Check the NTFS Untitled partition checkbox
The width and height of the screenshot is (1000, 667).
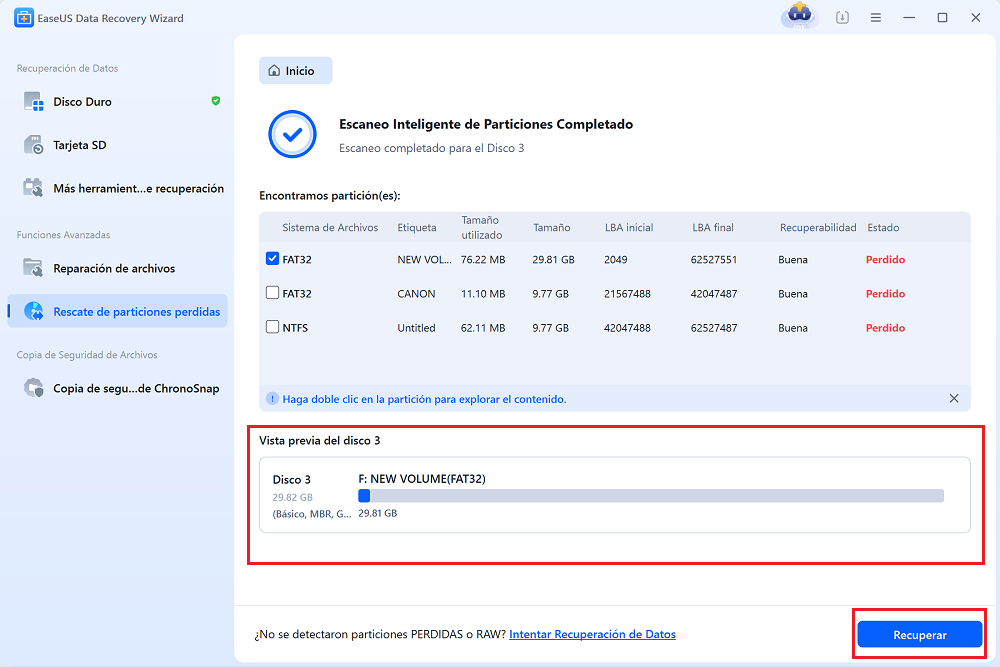click(x=272, y=326)
